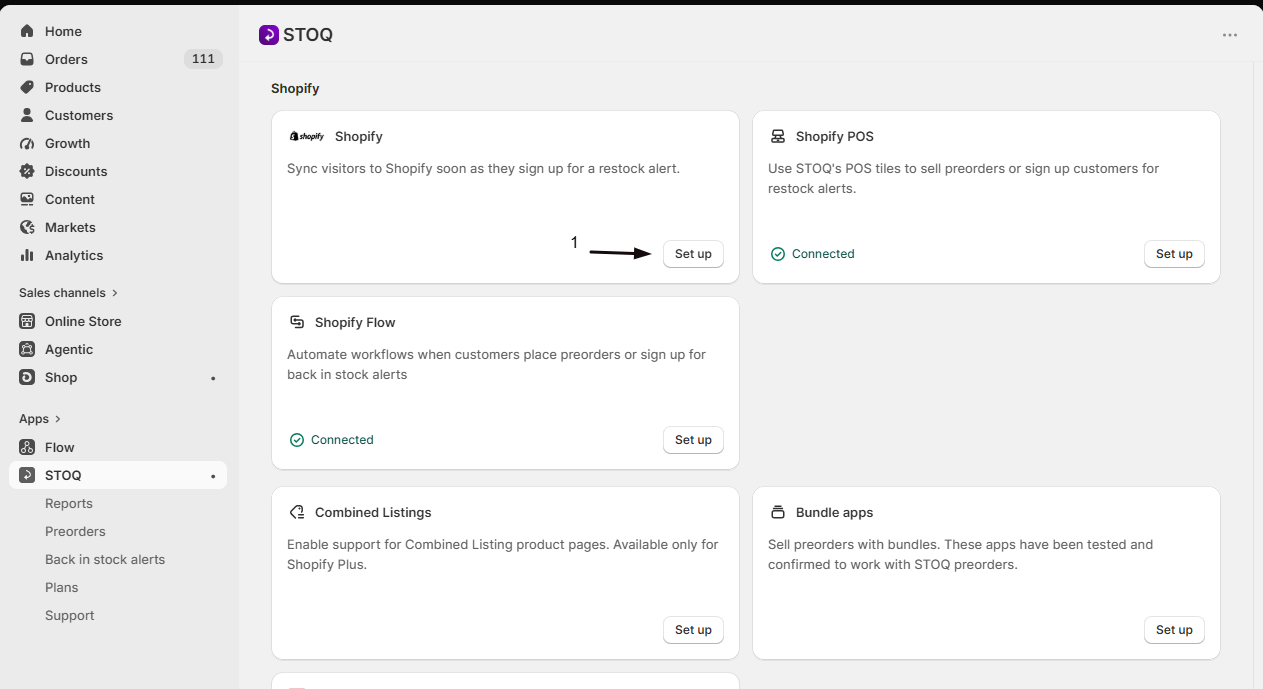Screen dimensions: 1263x689
Task: Click Set up on Shopify Flow card
Action: pos(693,440)
